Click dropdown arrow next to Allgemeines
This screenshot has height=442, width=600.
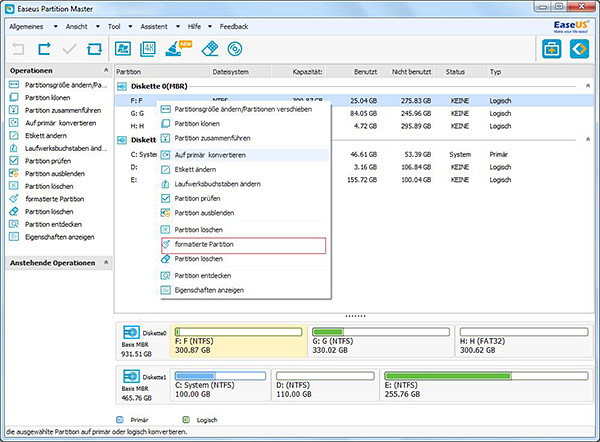click(x=55, y=26)
